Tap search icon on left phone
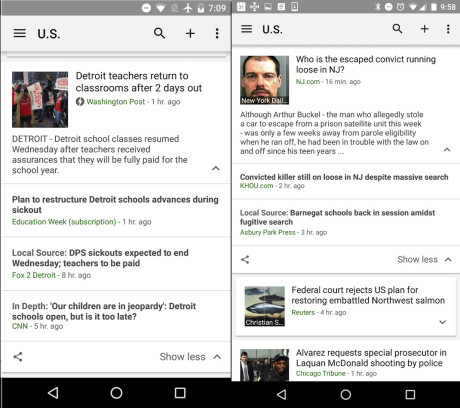Screen dimensions: 460x408 tap(159, 33)
